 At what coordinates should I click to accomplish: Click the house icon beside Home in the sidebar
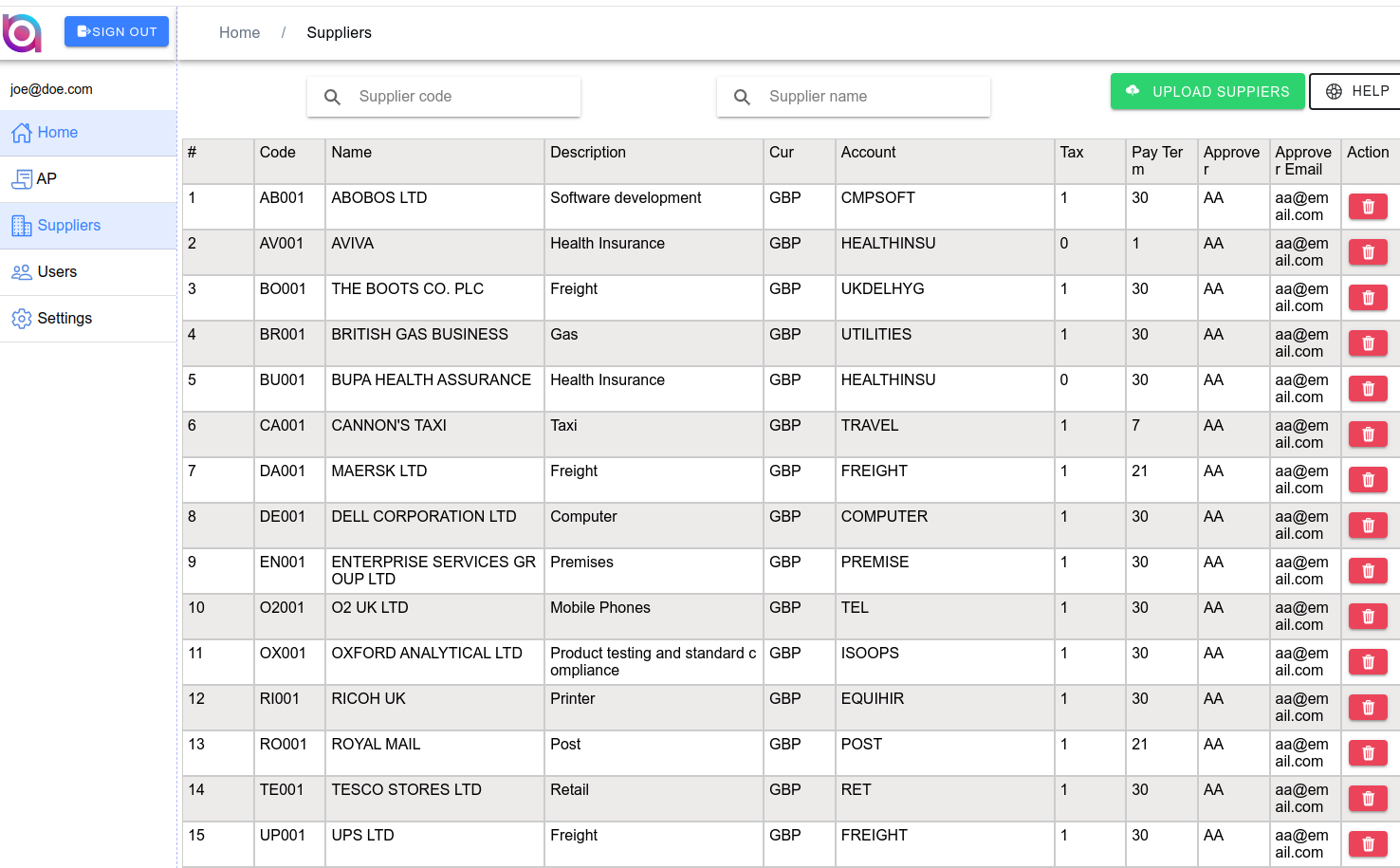(x=22, y=133)
